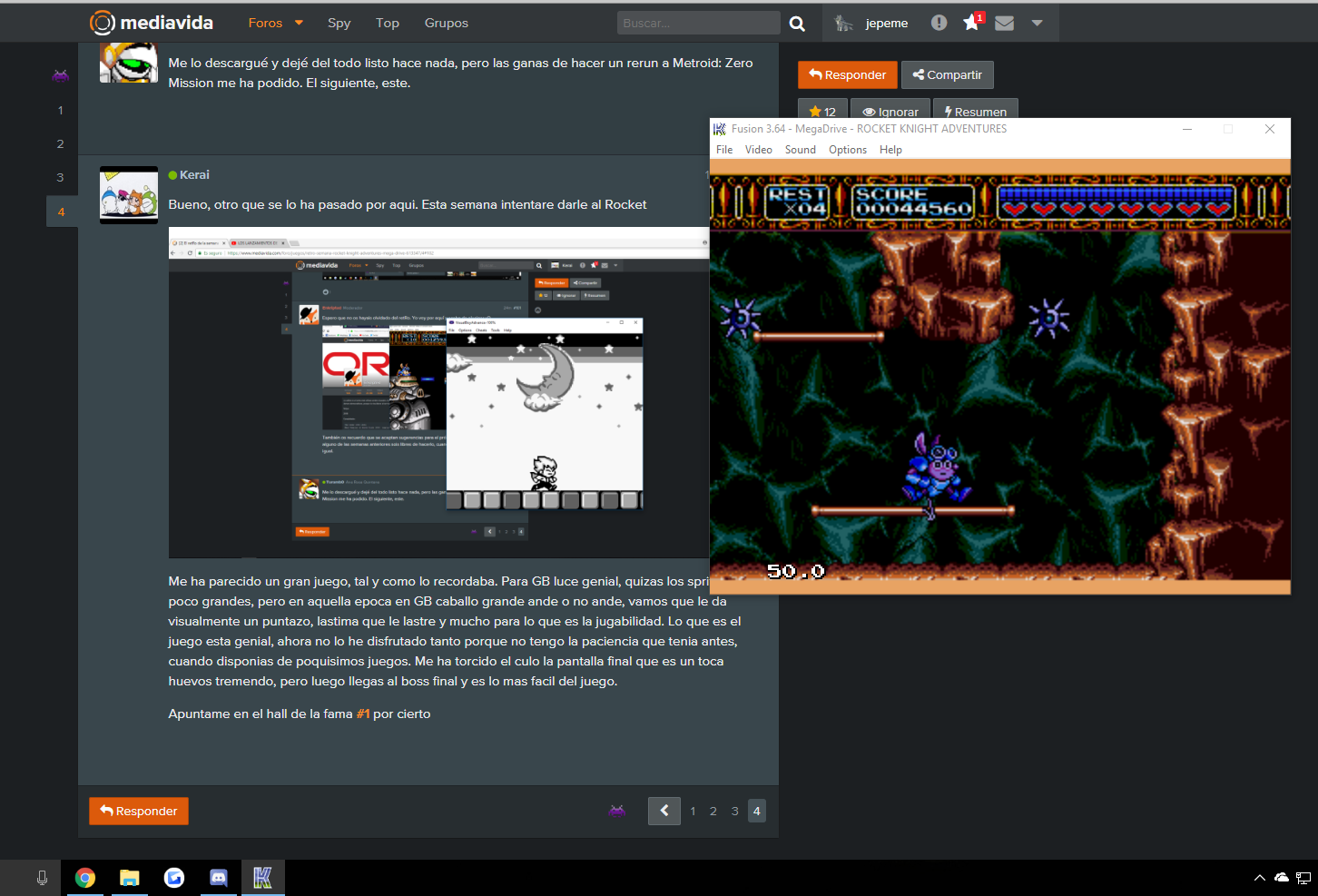
Task: Click text "Bueno, otro que se lo ha pasado"
Action: 269,204
